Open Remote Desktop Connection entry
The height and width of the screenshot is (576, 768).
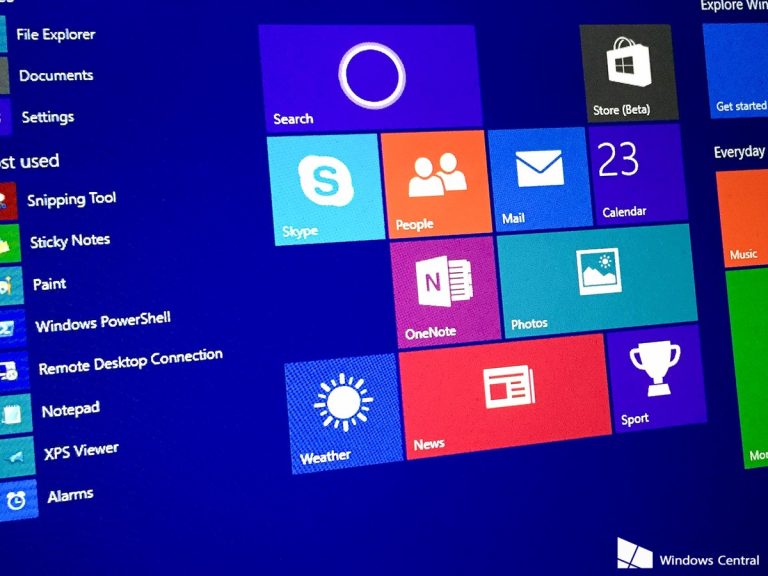point(129,362)
